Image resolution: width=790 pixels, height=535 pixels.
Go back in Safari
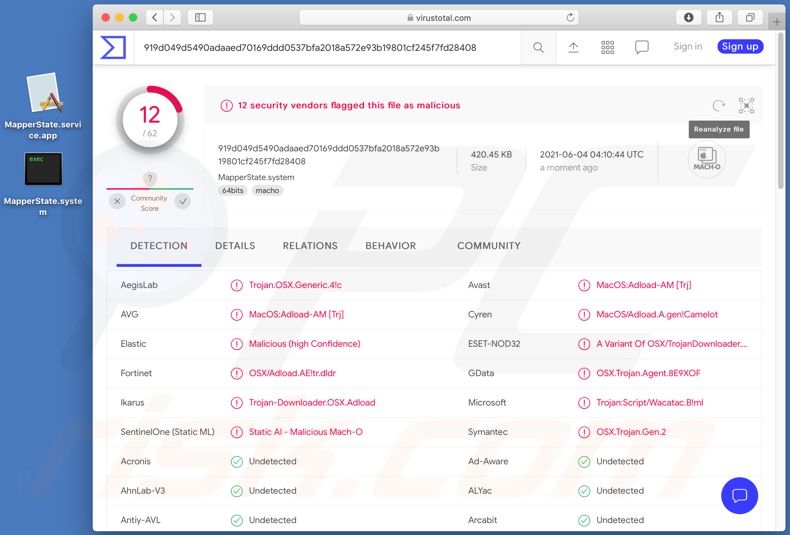[155, 18]
